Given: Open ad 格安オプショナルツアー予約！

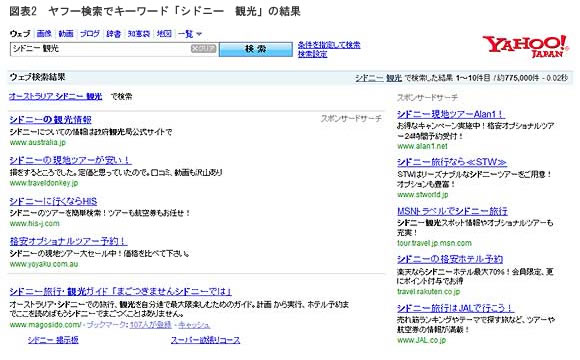Looking at the screenshot, I should [x=68, y=241].
